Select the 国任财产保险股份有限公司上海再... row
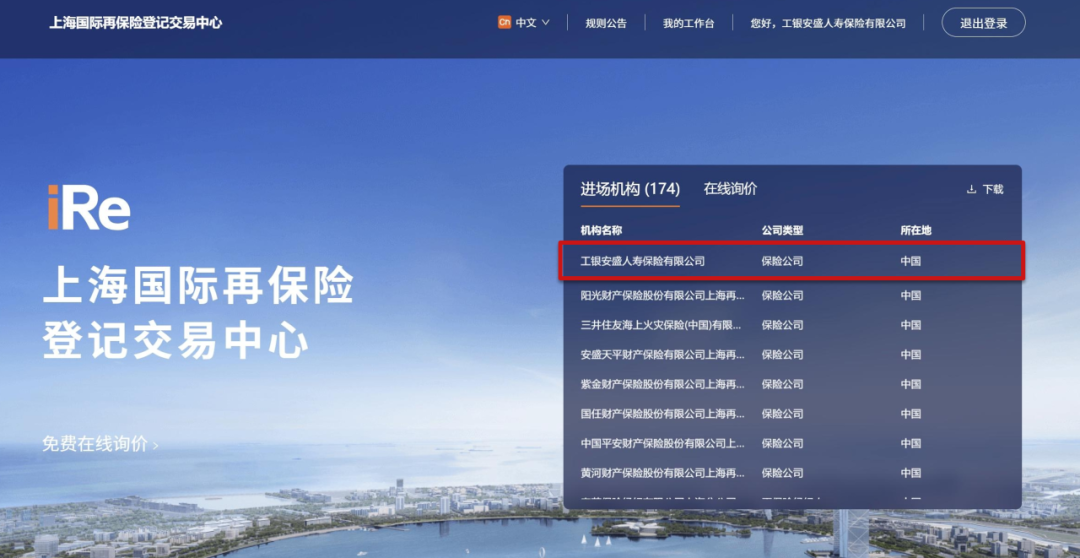The width and height of the screenshot is (1080, 558). coord(792,414)
